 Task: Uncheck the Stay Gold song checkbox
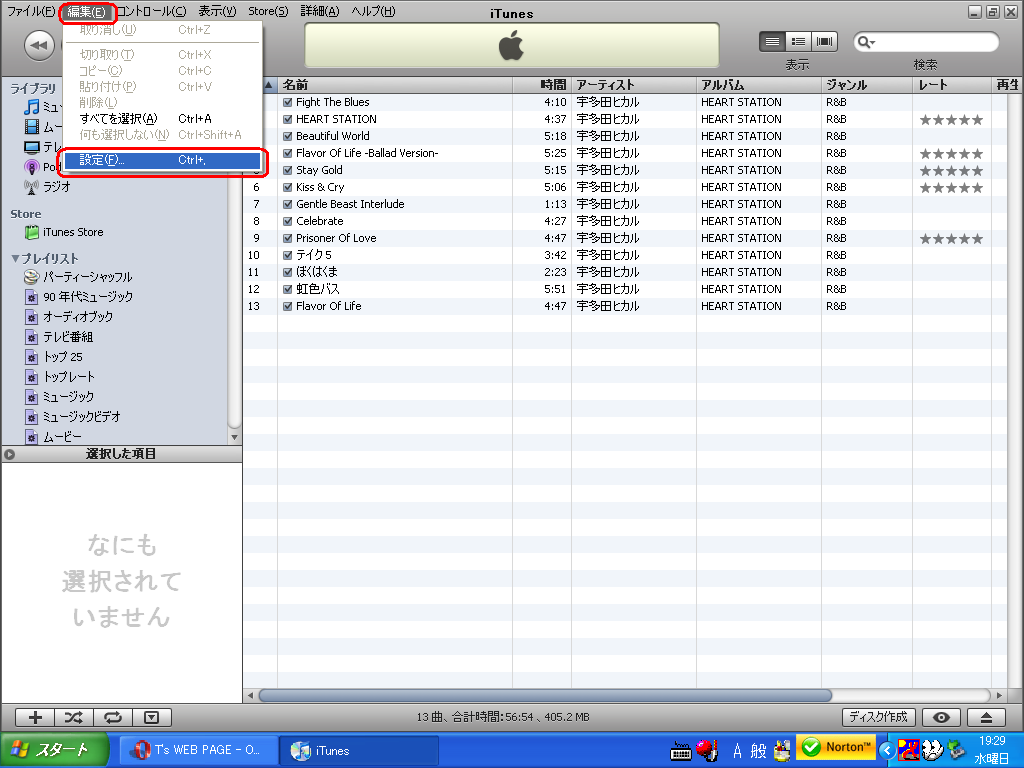point(287,170)
